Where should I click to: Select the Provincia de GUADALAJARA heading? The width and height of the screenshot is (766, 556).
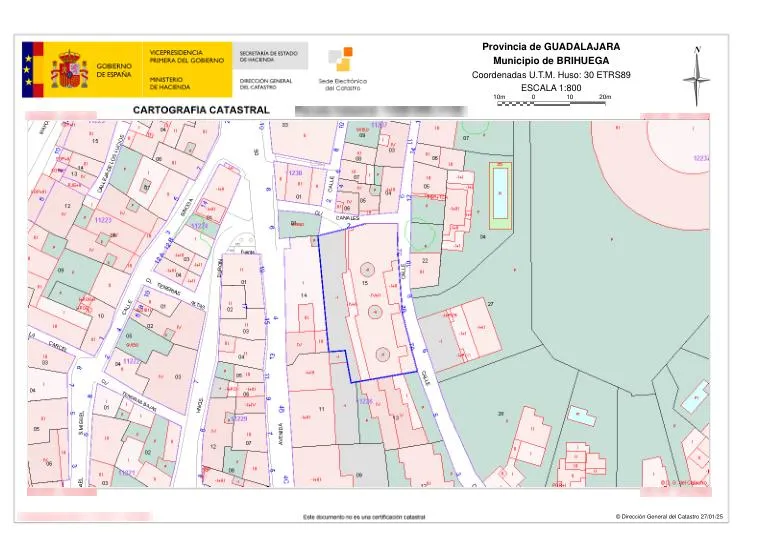(551, 47)
